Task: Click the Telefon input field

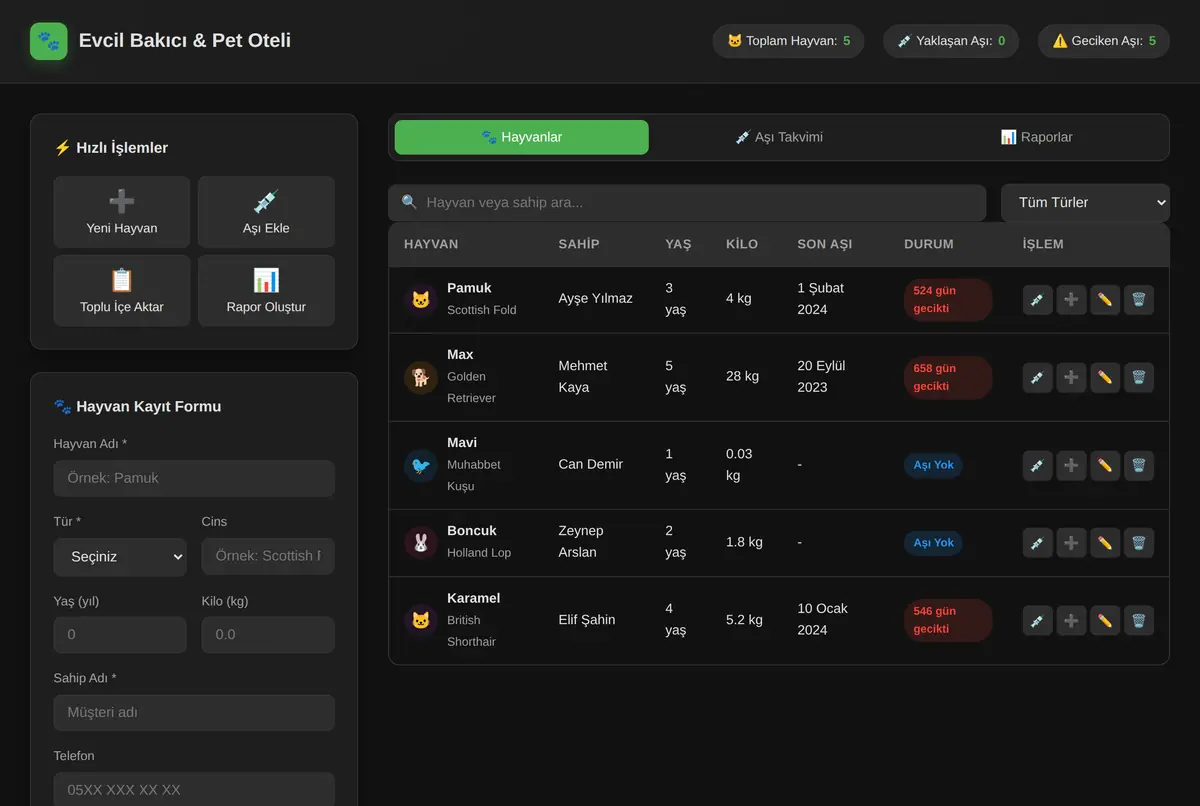Action: (x=194, y=790)
